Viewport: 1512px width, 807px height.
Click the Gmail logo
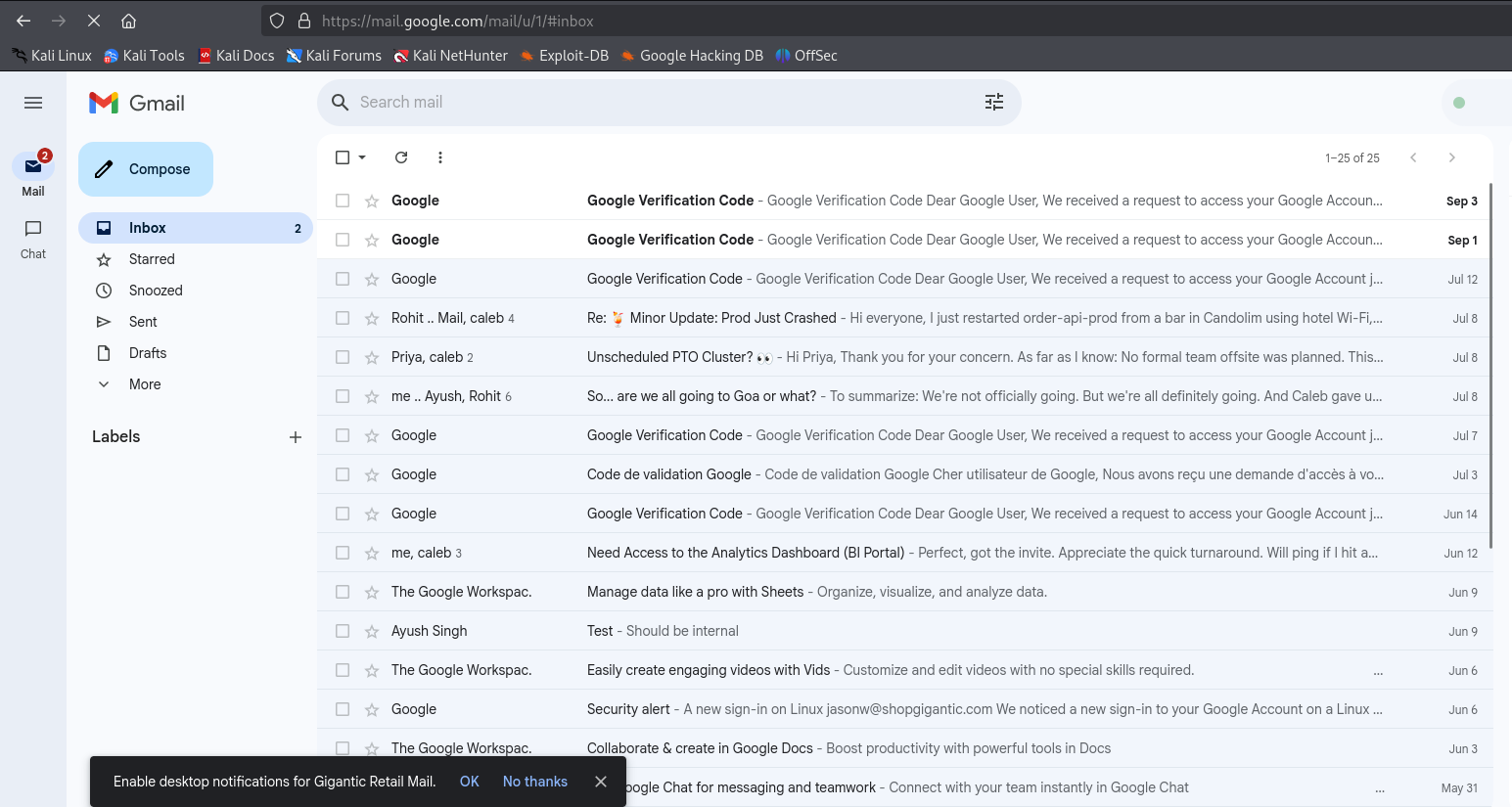137,103
